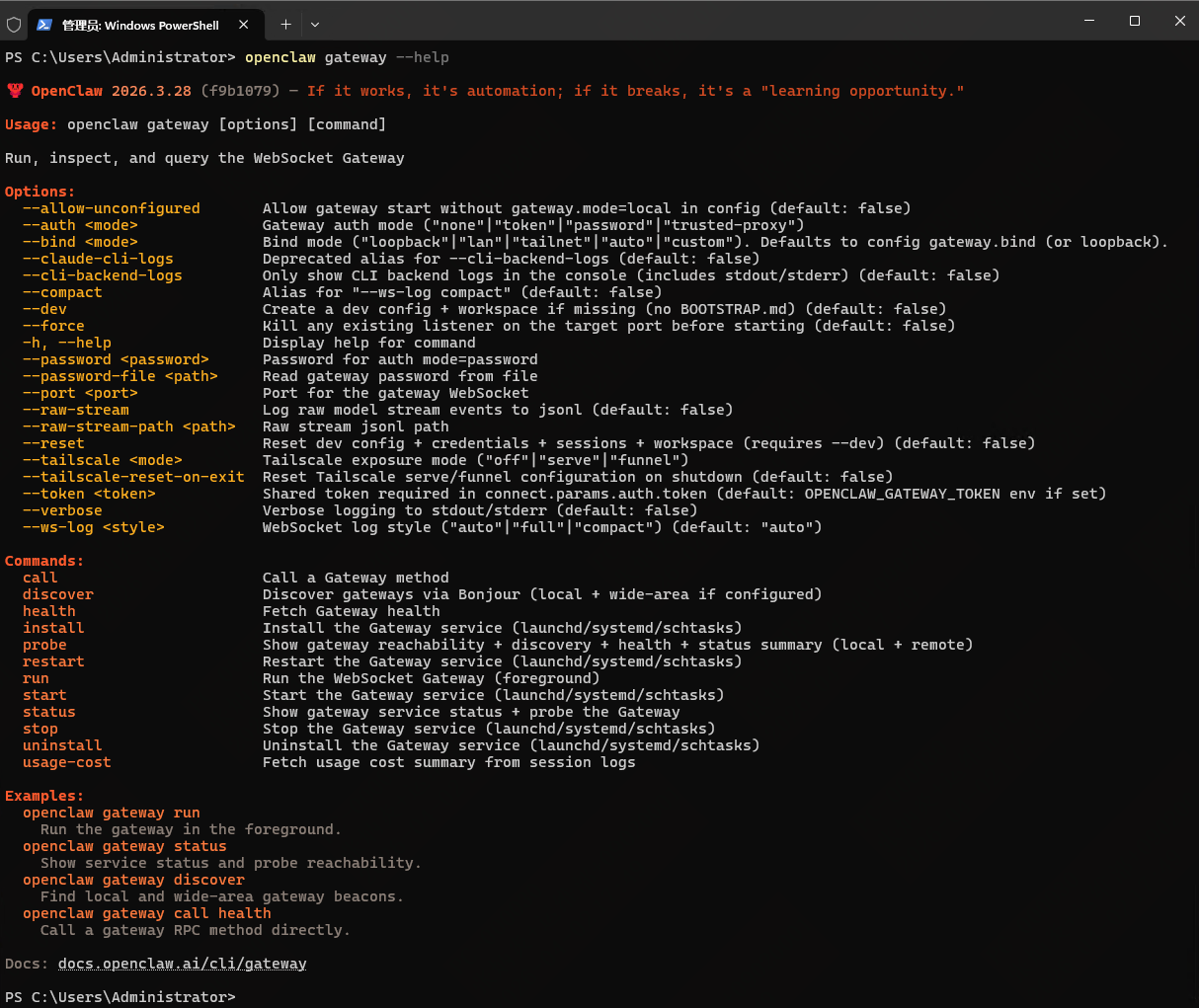Click the 'uninstall' command name
1199x1008 pixels.
(62, 745)
